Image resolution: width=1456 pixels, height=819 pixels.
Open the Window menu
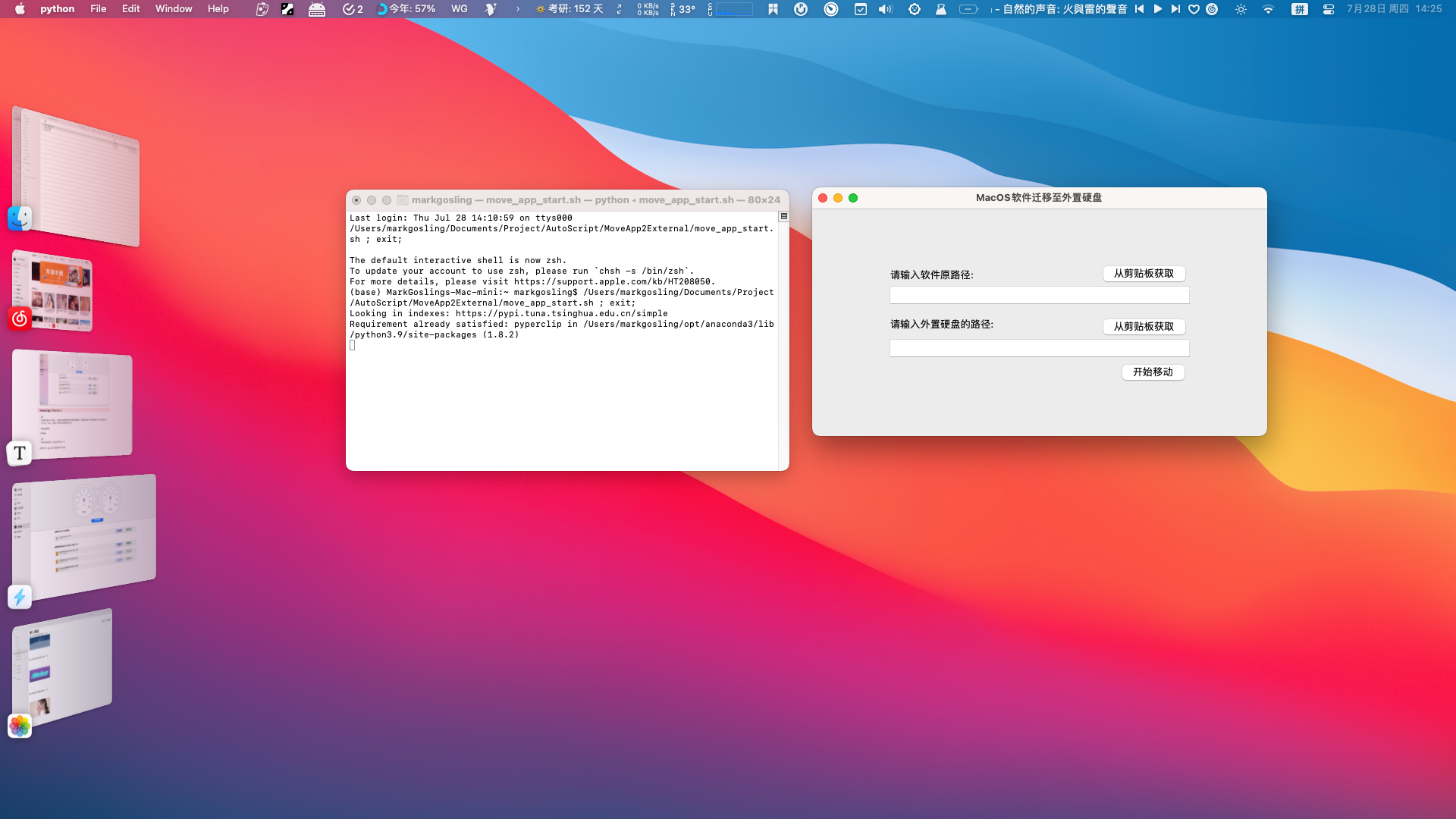click(174, 9)
